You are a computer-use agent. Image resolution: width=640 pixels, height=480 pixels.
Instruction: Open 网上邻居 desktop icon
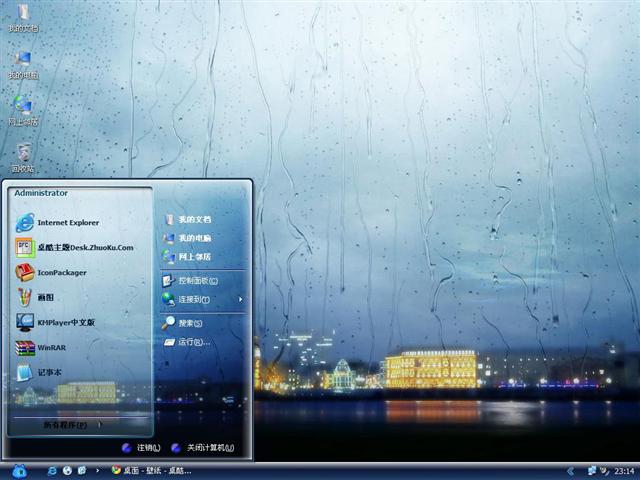point(23,111)
